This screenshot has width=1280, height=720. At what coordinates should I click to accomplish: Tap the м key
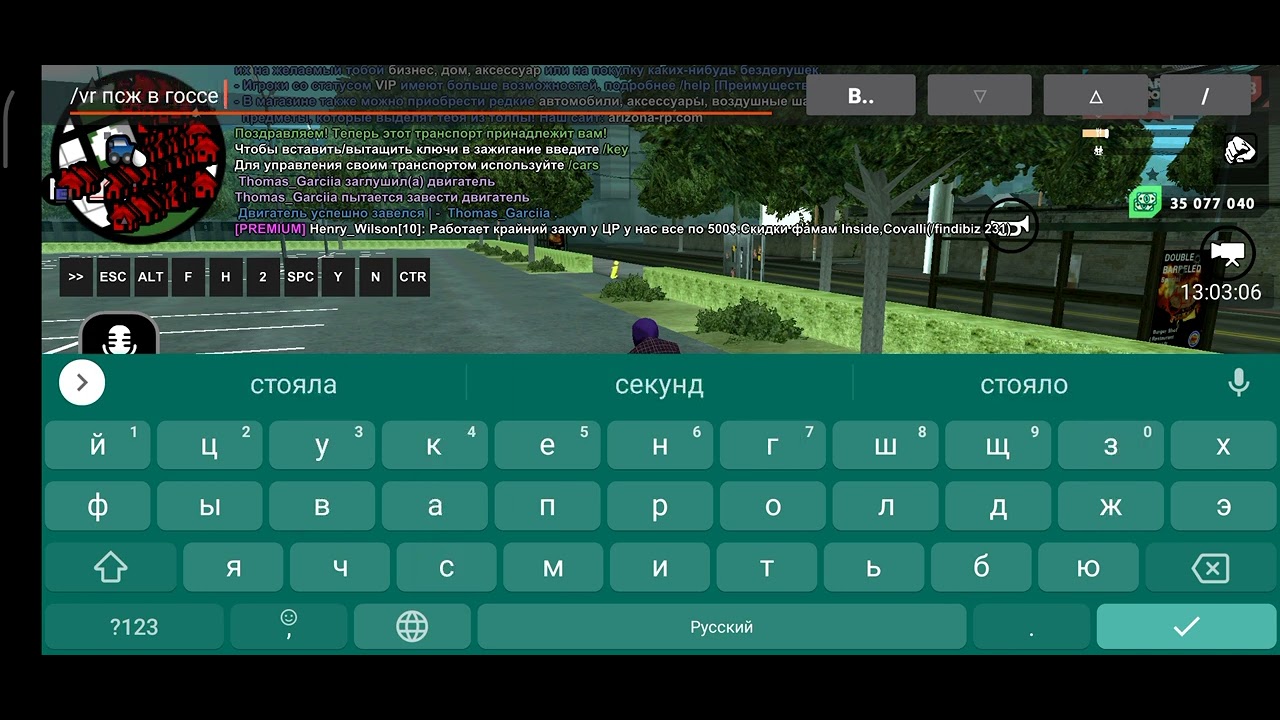553,569
